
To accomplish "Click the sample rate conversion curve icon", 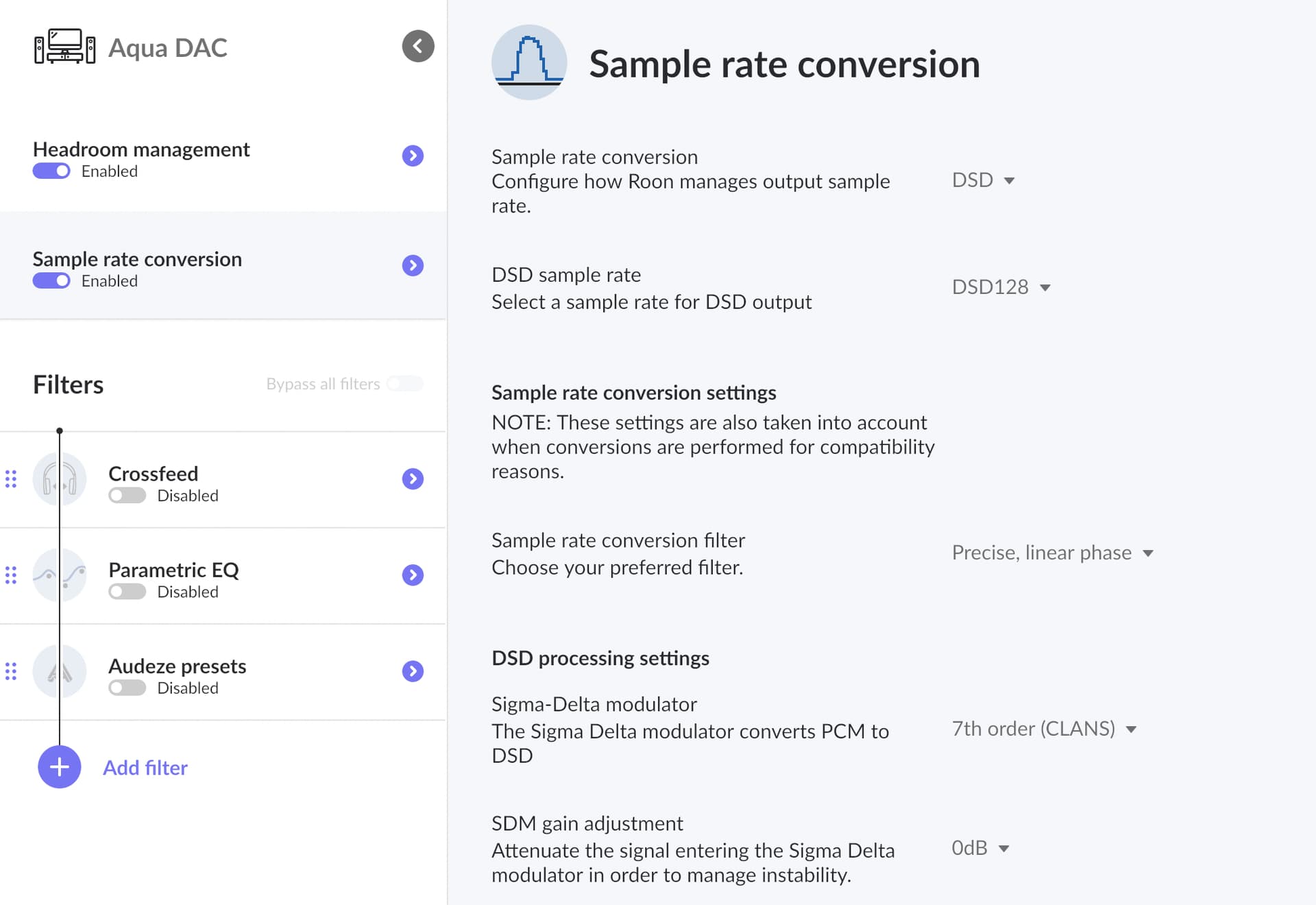I will point(529,62).
